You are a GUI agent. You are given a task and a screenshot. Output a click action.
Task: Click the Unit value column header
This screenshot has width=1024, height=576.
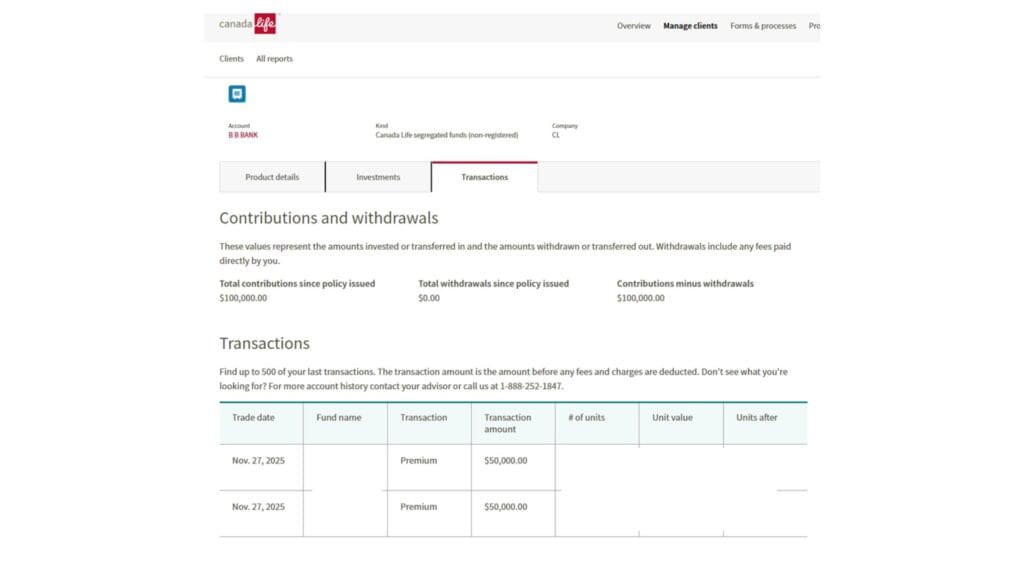coord(672,418)
